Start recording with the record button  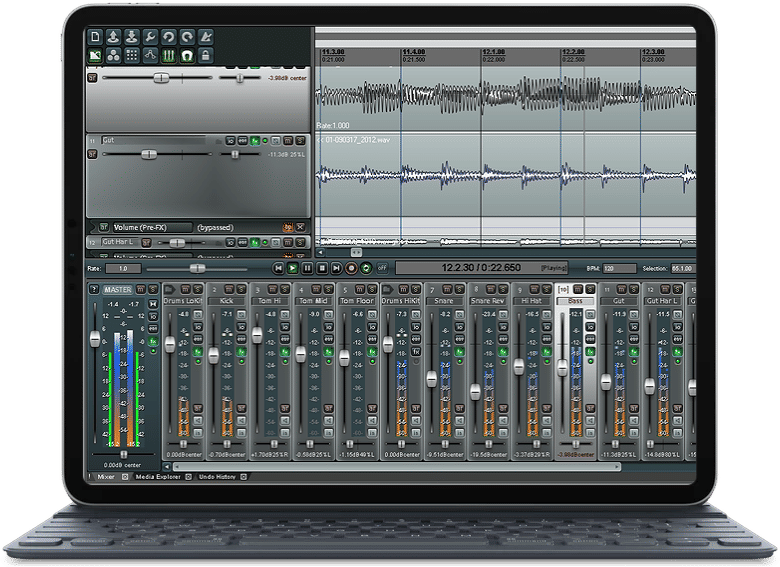pos(351,269)
